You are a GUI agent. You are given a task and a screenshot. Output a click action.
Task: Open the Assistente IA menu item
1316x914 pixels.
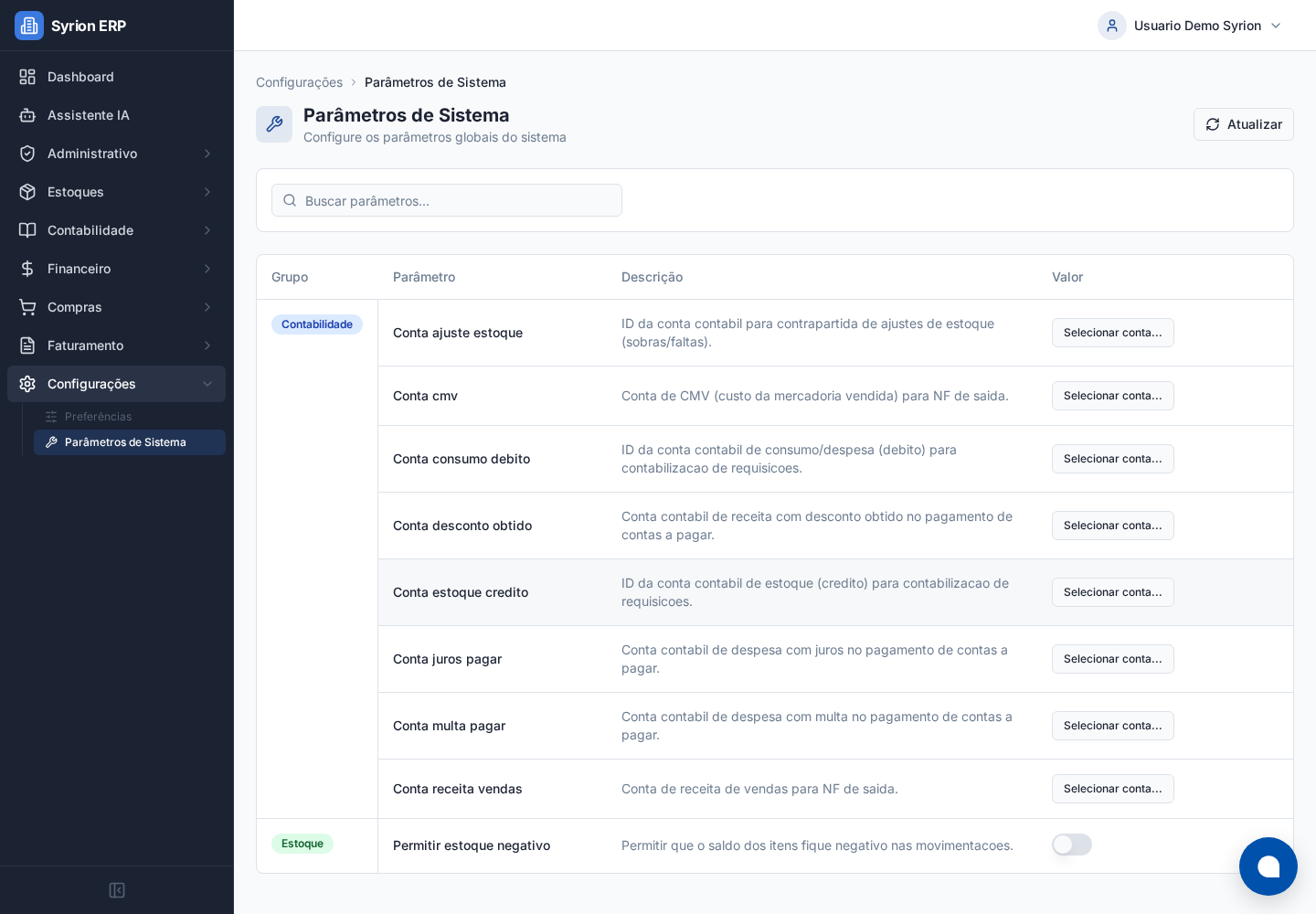(x=116, y=115)
